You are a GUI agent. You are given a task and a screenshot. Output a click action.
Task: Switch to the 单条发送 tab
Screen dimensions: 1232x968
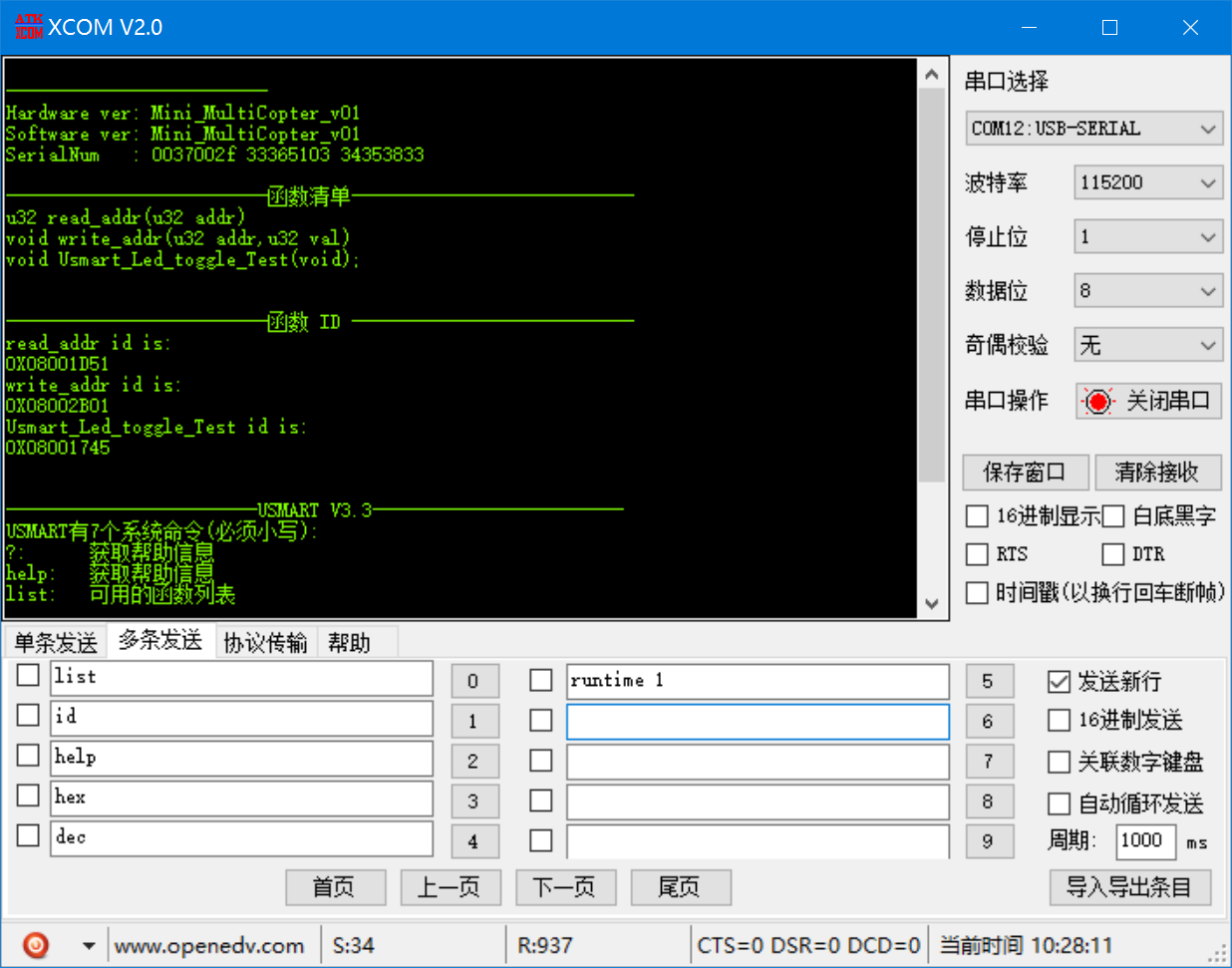point(56,642)
